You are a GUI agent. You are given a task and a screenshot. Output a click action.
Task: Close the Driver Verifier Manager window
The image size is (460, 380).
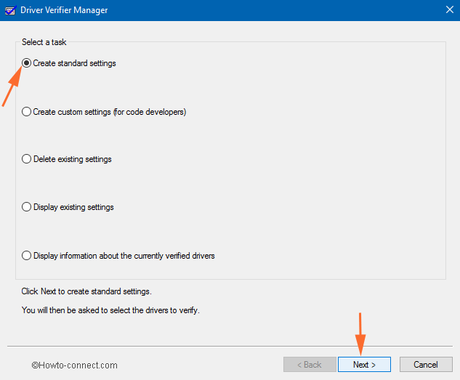tap(450, 10)
